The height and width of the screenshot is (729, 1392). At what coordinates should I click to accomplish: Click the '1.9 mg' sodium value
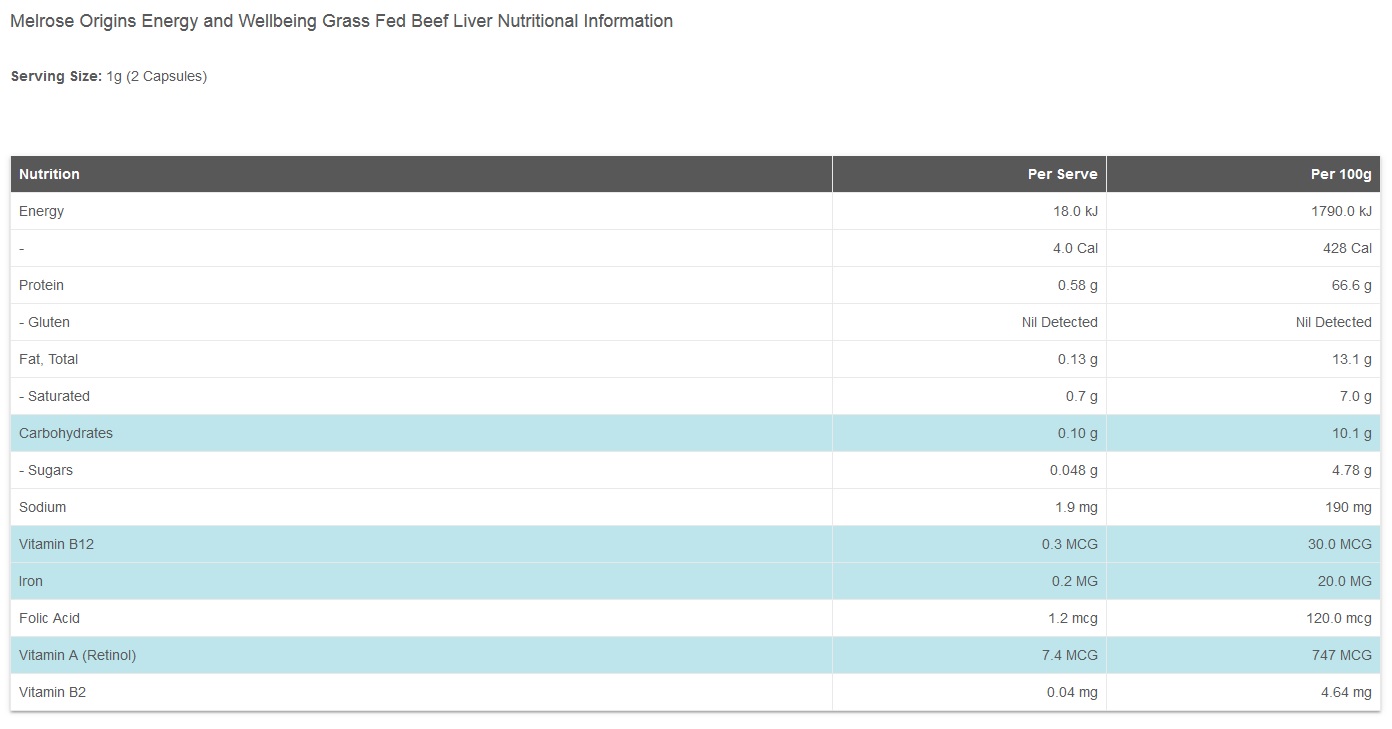[x=1076, y=507]
